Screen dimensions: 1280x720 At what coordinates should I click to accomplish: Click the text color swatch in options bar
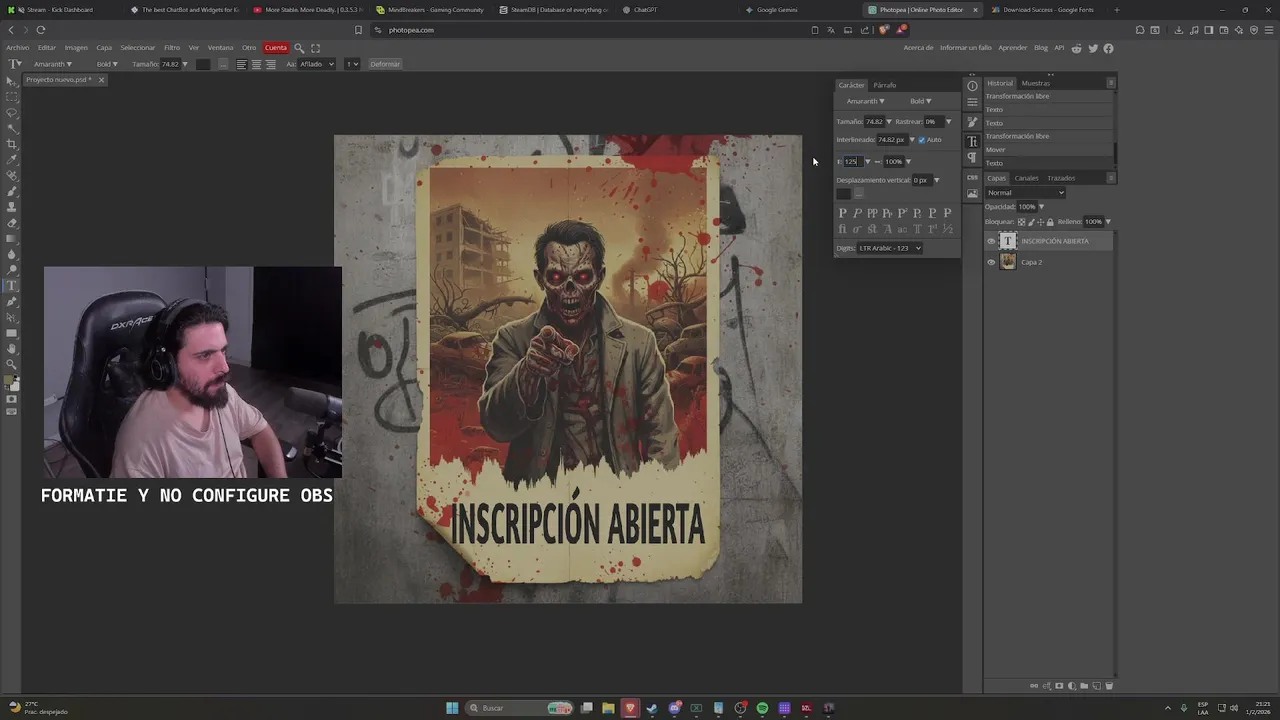[203, 64]
